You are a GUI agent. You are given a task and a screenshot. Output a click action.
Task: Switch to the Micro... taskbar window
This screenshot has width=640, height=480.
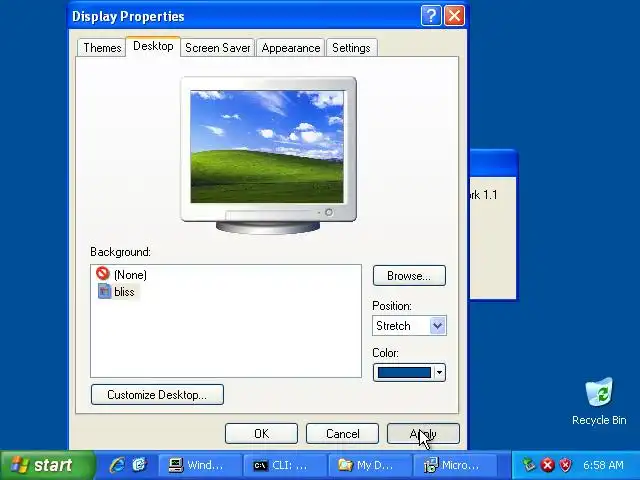coord(454,465)
